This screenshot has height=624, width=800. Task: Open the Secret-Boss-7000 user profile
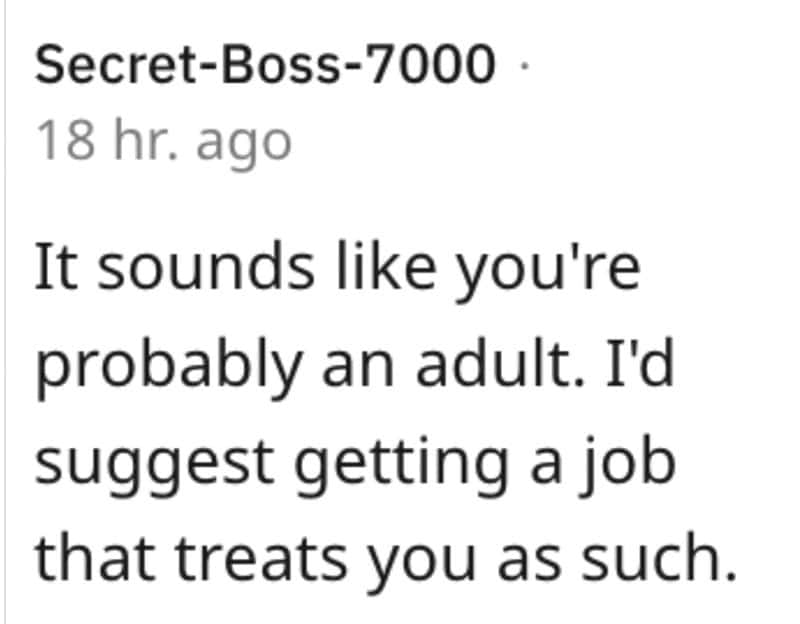[x=265, y=64]
